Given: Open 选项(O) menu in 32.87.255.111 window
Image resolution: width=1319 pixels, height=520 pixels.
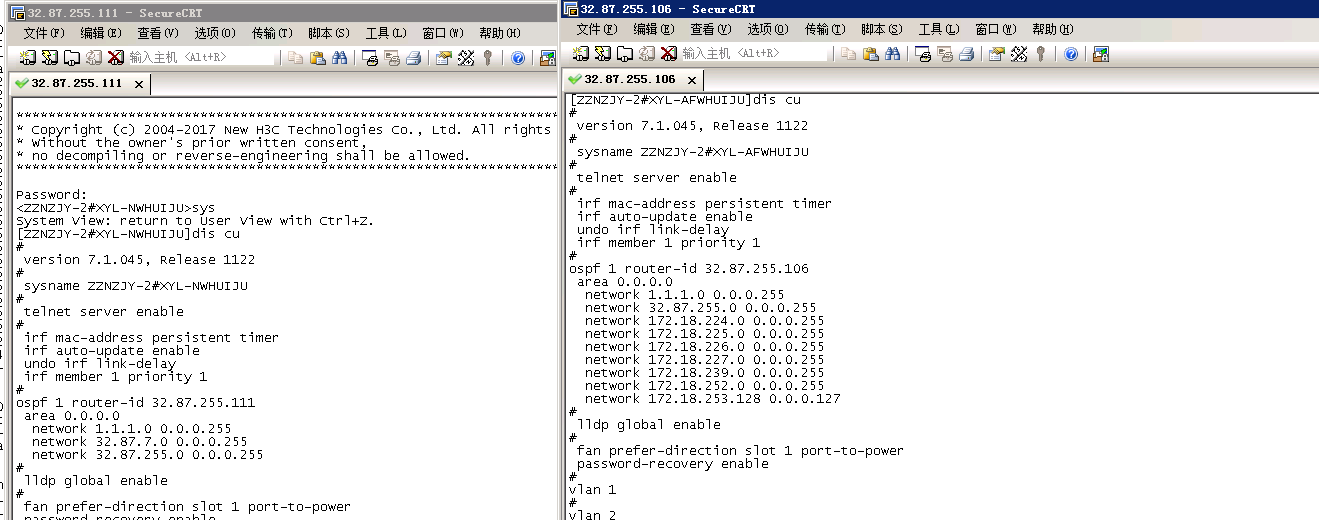Looking at the screenshot, I should point(214,34).
